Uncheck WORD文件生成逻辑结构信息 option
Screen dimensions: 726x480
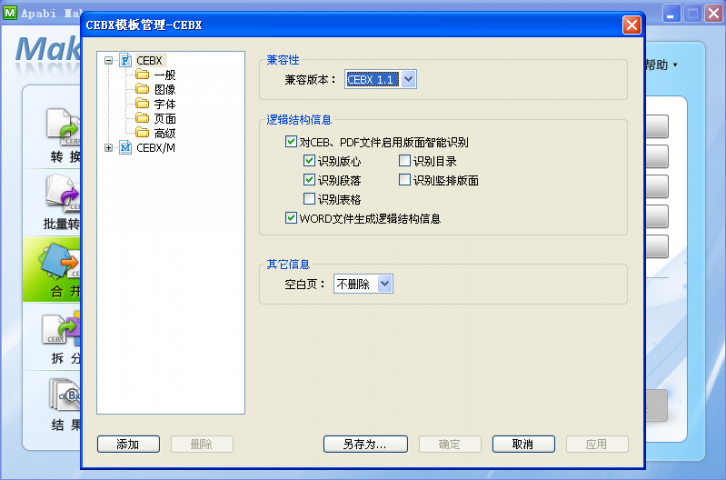point(291,218)
